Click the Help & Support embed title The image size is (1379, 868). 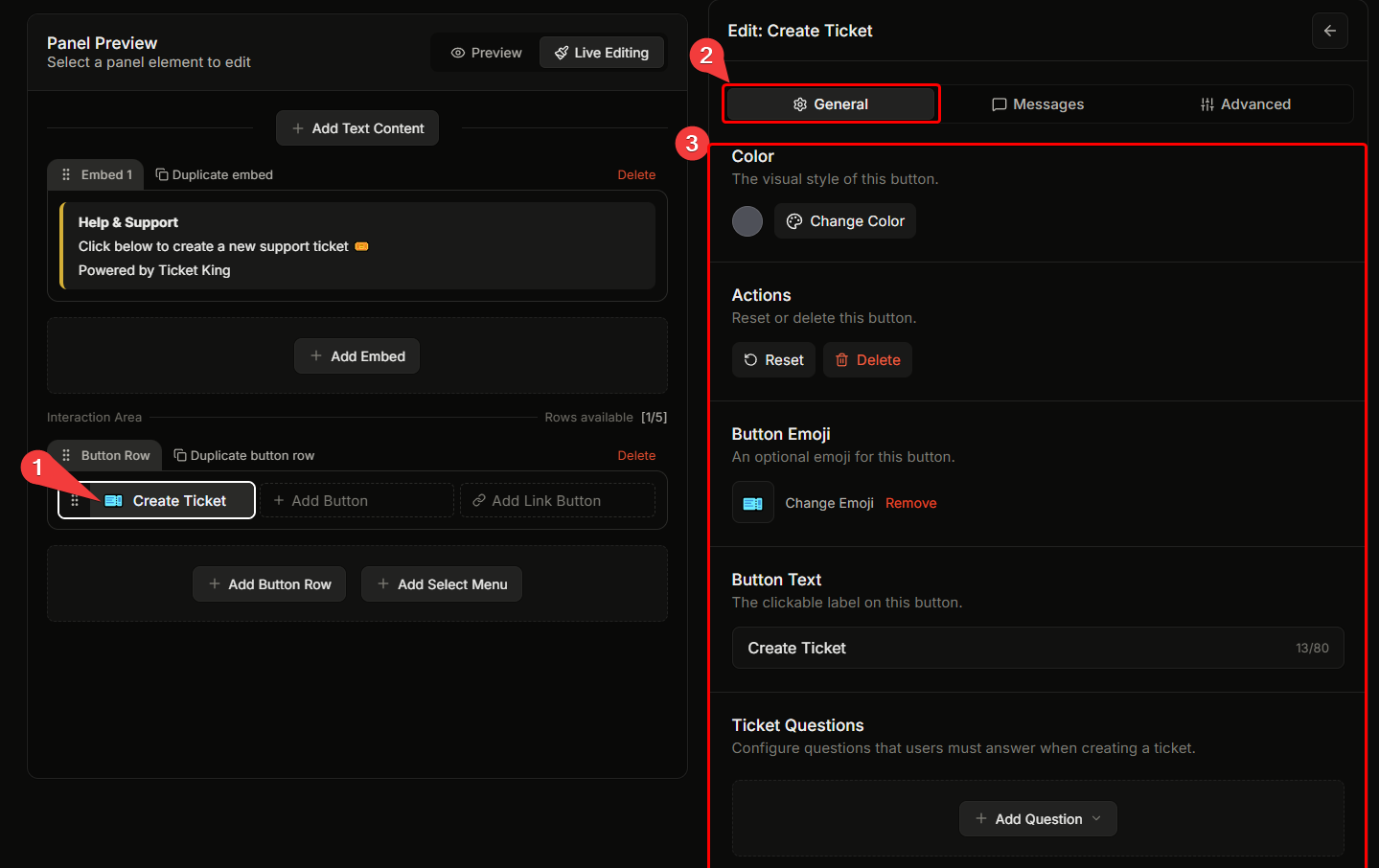click(x=128, y=222)
